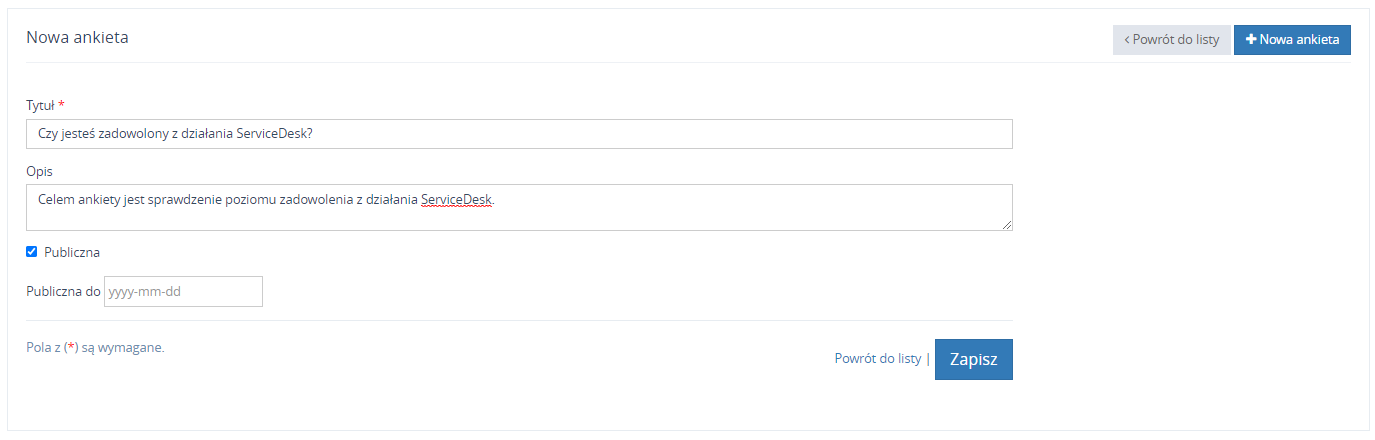The width and height of the screenshot is (1375, 440).
Task: Create new survey via blue Nowa ankieta button
Action: pos(1293,40)
